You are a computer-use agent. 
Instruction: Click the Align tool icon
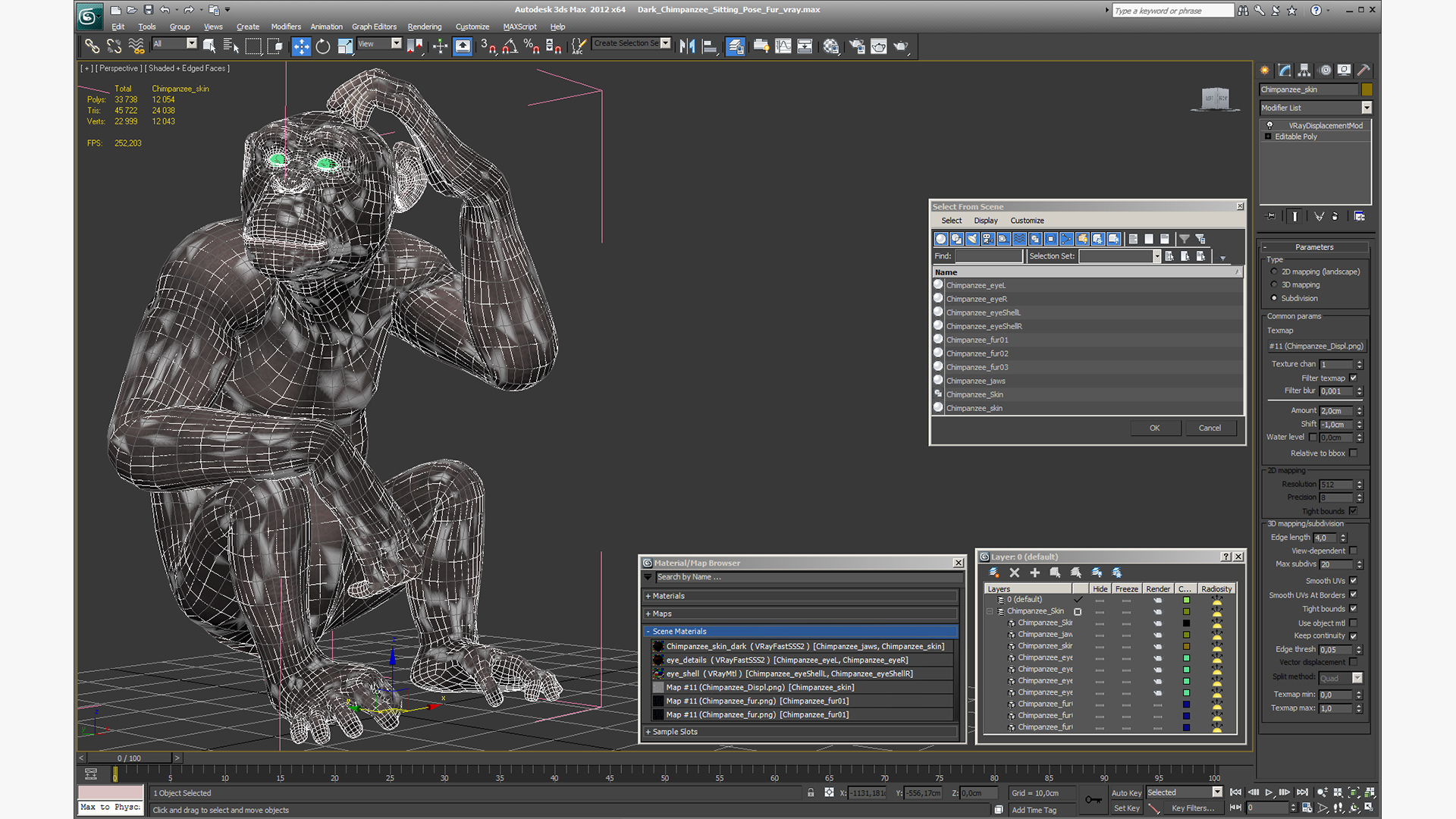point(710,46)
